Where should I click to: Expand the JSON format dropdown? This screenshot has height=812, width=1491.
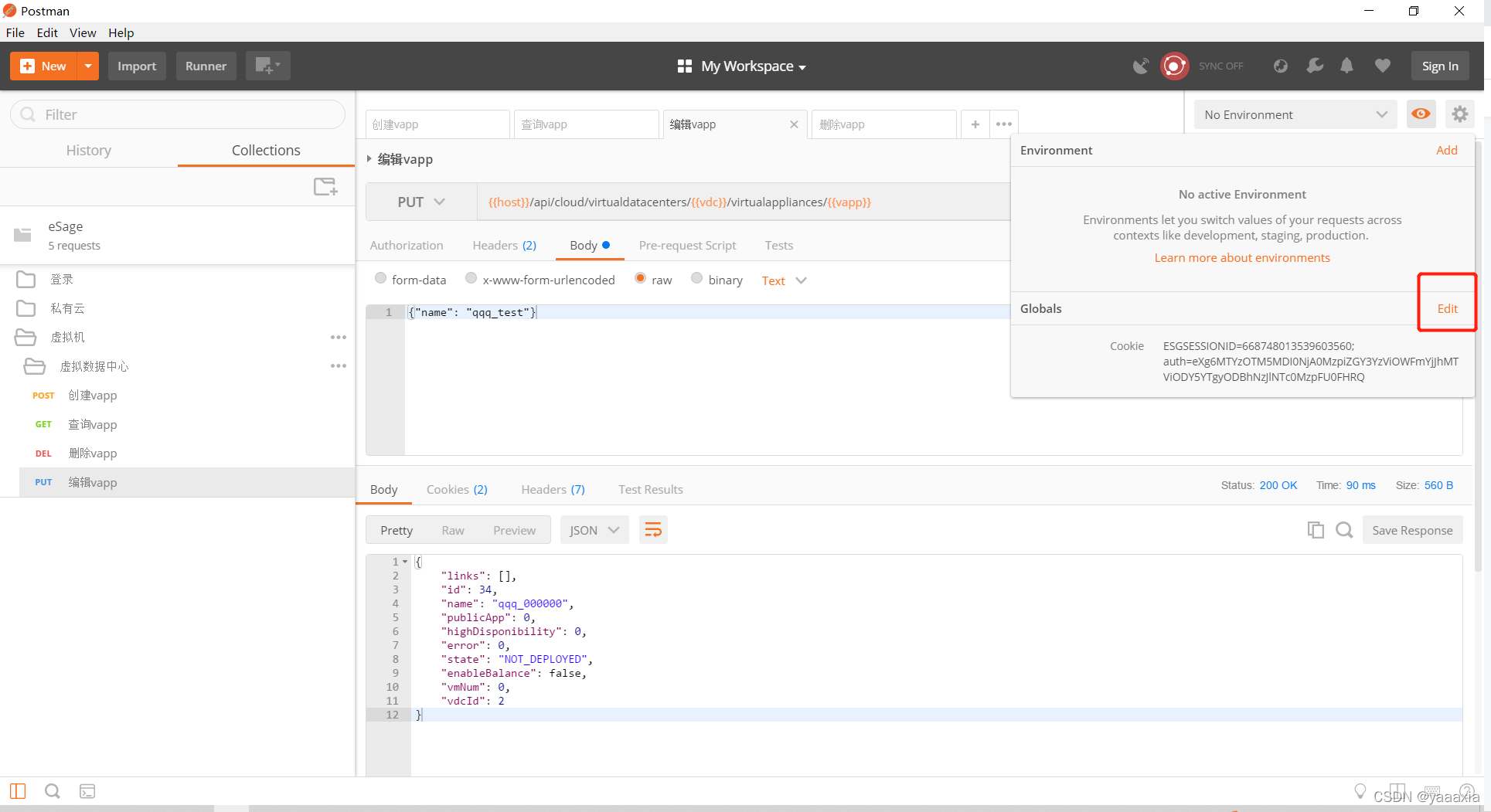coord(594,530)
